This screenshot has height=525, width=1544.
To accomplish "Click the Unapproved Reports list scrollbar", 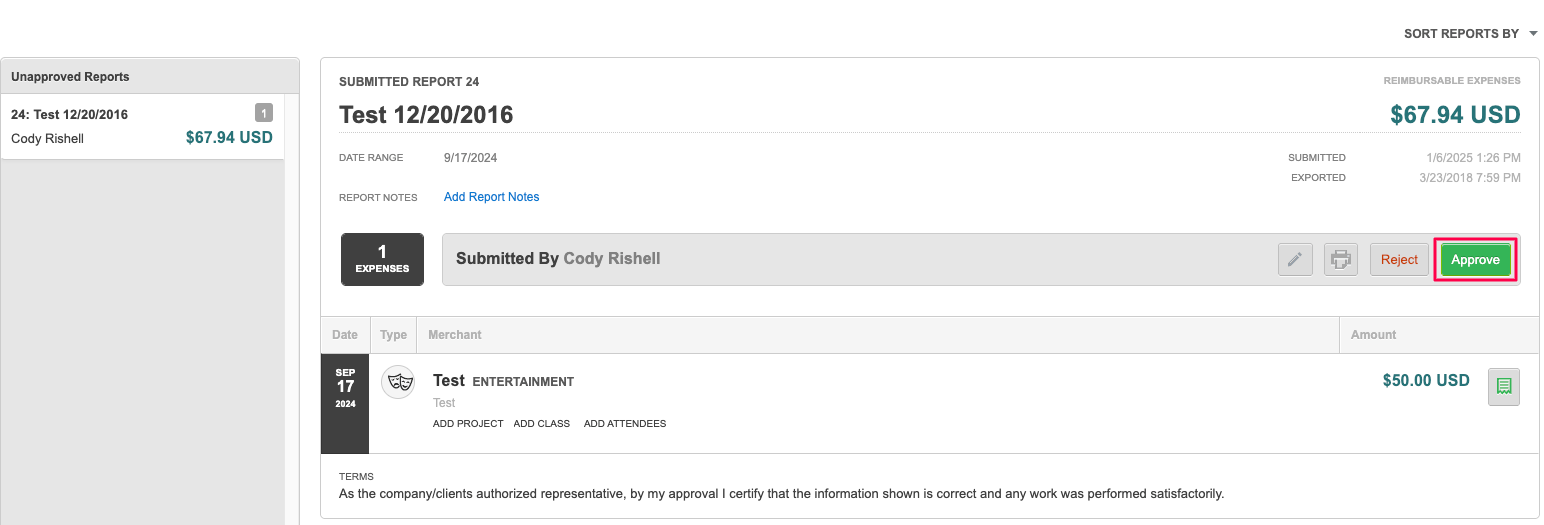I will click(292, 300).
